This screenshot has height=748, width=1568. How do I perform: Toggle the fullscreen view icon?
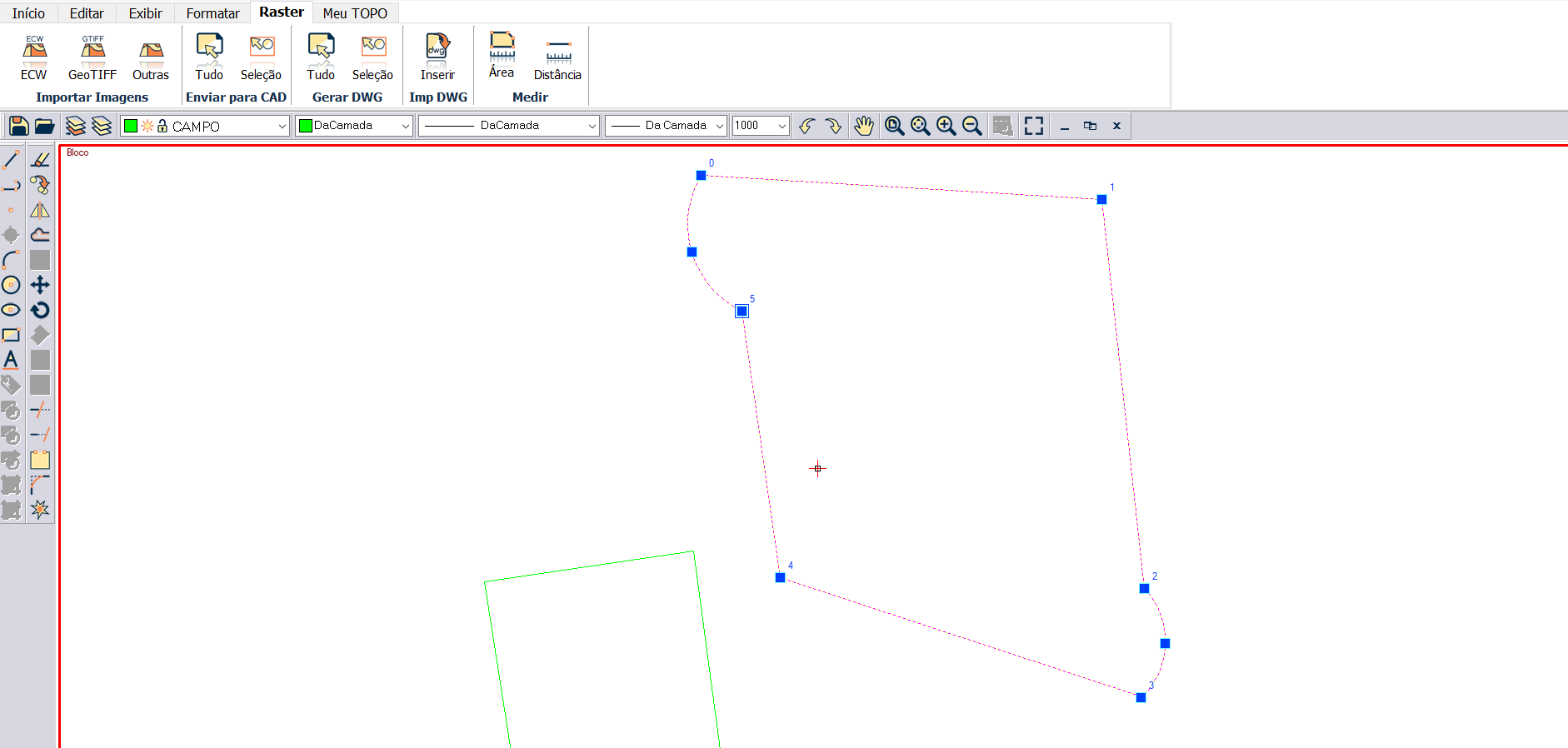pyautogui.click(x=1034, y=126)
